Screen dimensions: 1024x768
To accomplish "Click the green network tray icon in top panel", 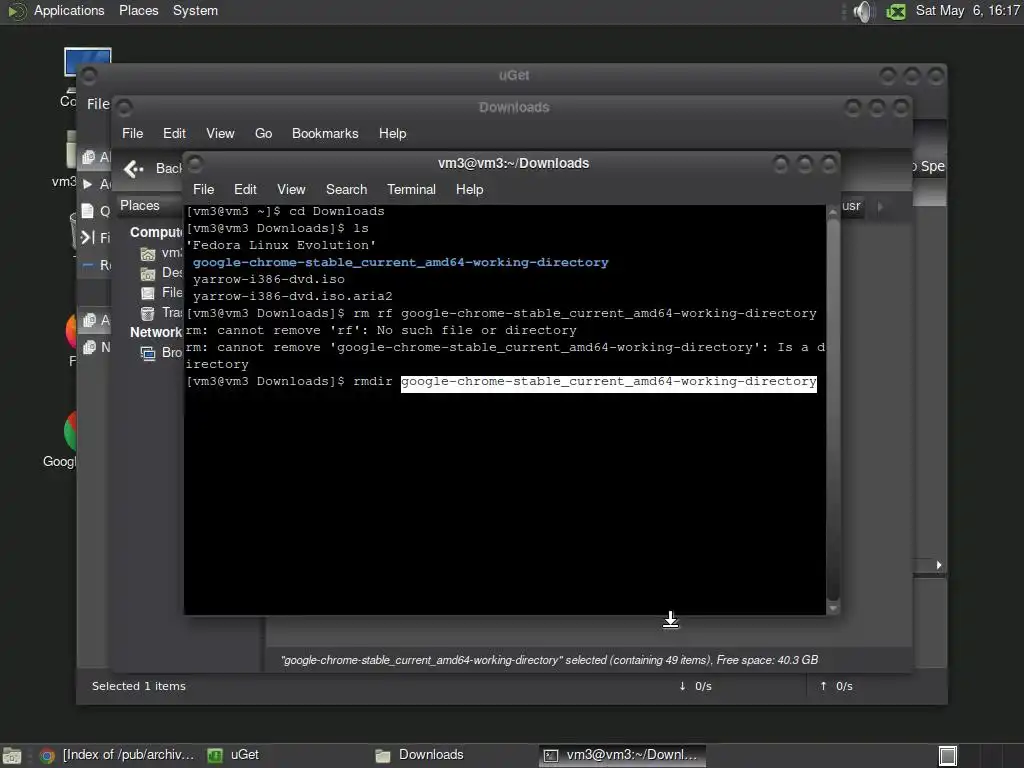I will pyautogui.click(x=896, y=11).
